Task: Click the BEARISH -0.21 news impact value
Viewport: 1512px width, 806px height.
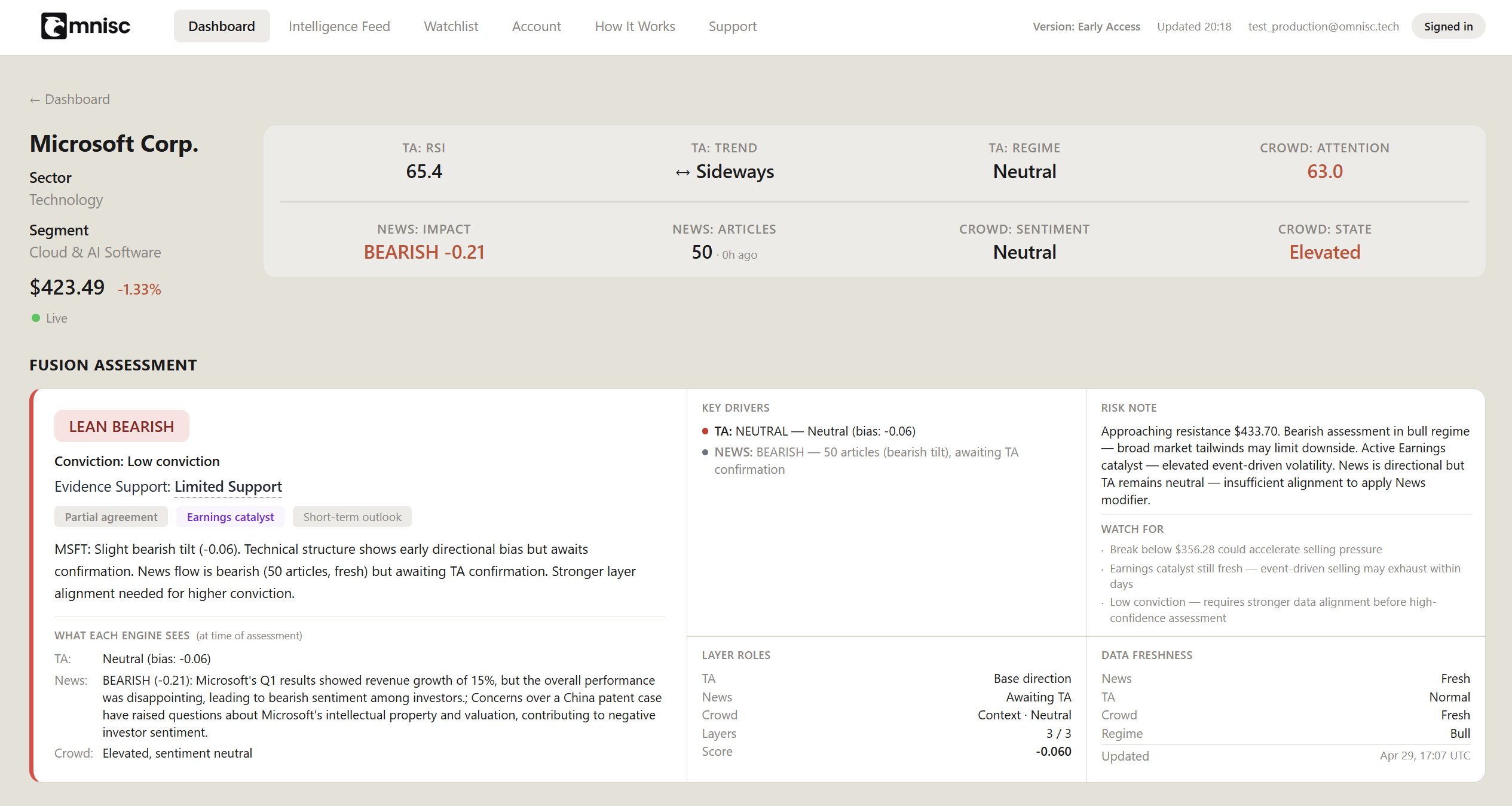Action: pos(424,252)
